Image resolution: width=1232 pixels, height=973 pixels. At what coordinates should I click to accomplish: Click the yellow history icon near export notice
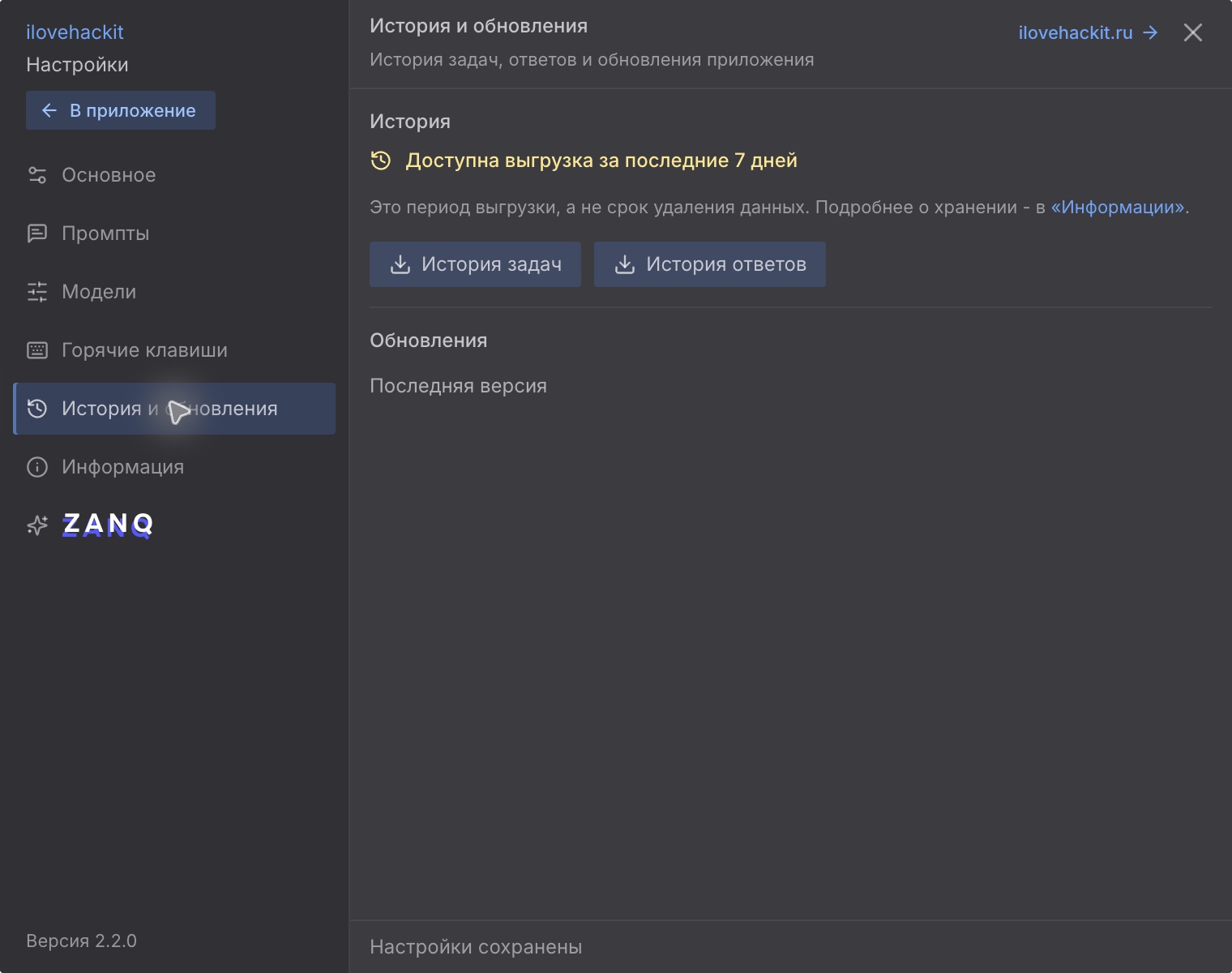(x=381, y=161)
